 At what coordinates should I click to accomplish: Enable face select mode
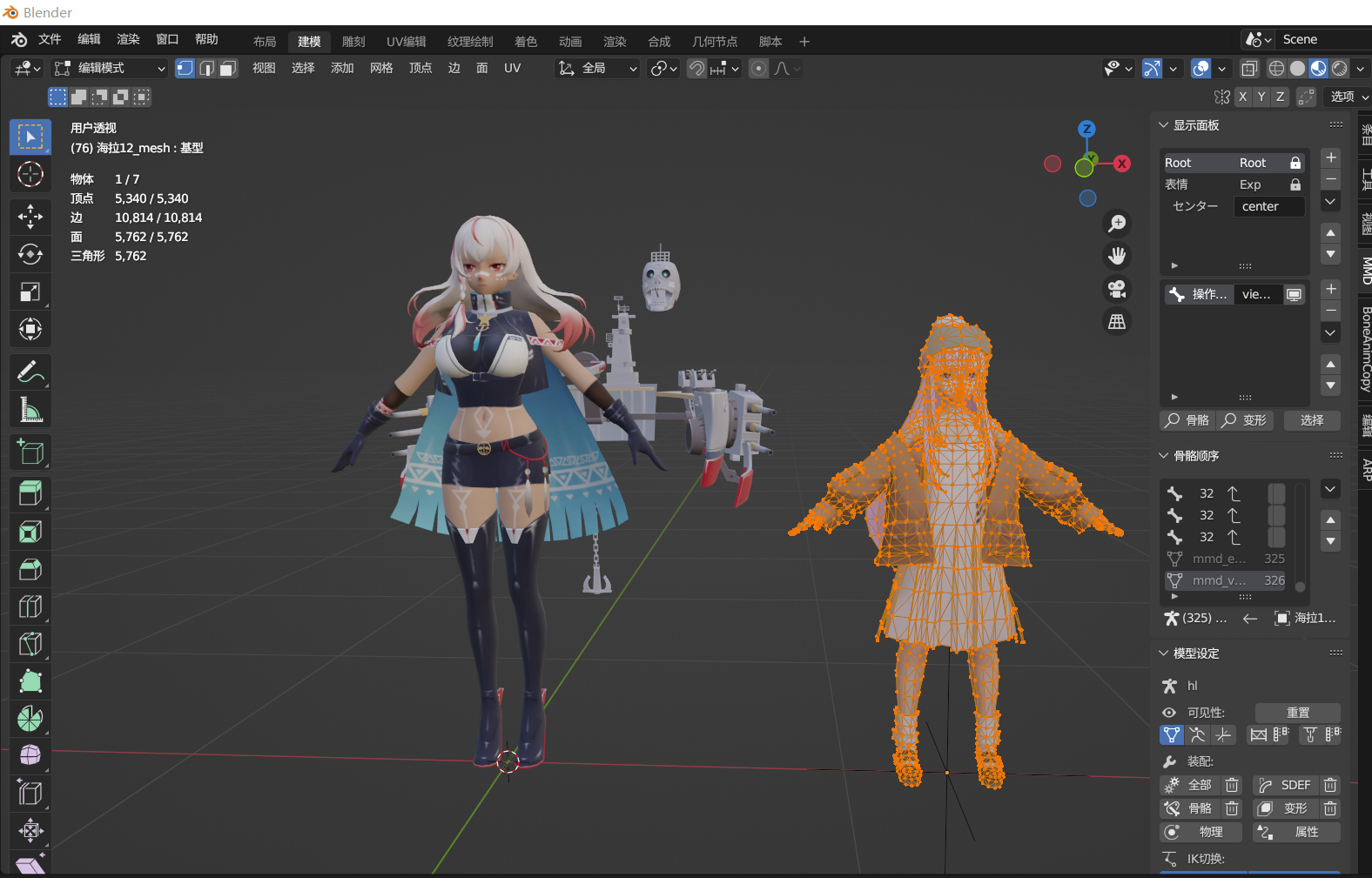point(228,69)
